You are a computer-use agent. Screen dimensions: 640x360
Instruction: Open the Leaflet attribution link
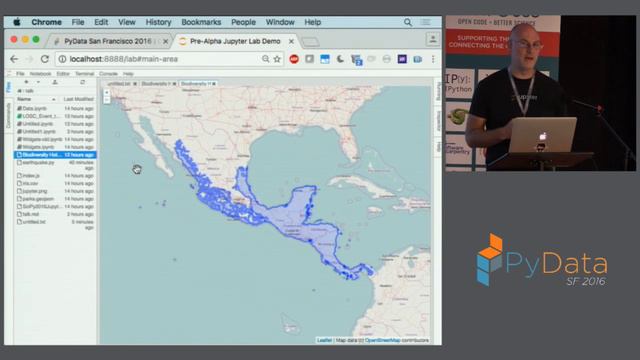tap(324, 340)
